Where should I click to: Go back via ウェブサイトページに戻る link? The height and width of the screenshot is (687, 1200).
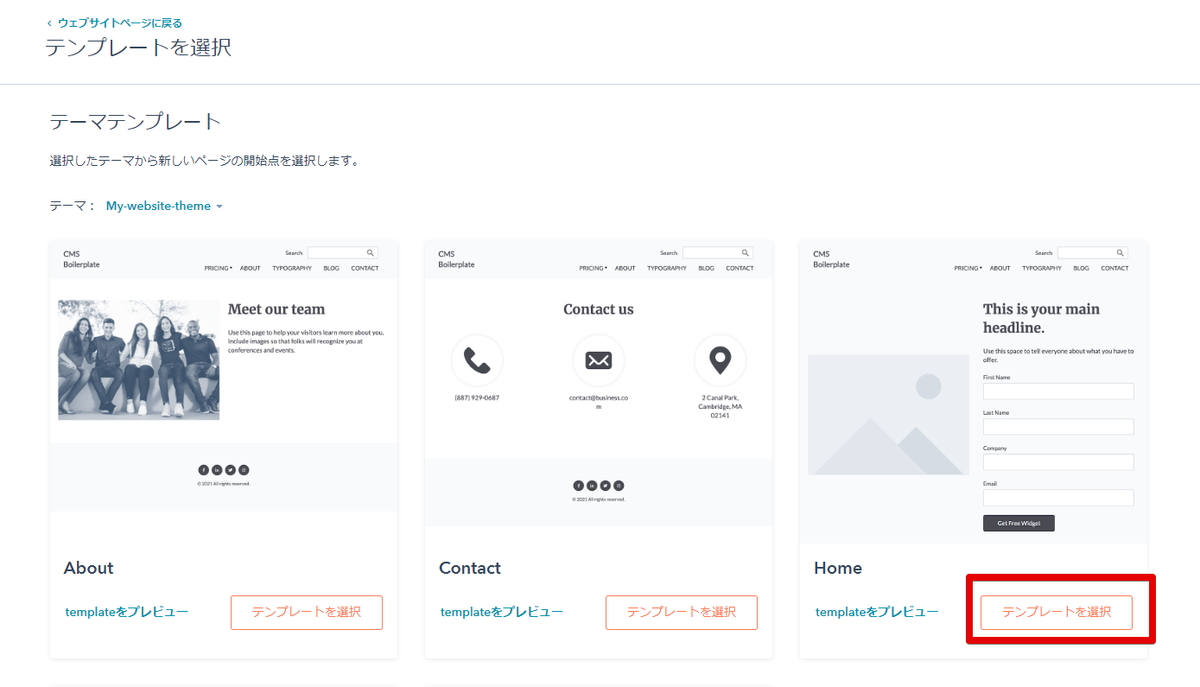tap(119, 23)
